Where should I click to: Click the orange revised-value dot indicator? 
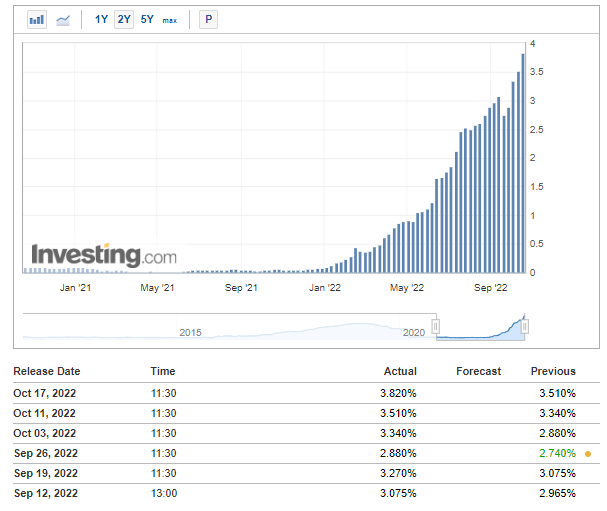pyautogui.click(x=588, y=454)
